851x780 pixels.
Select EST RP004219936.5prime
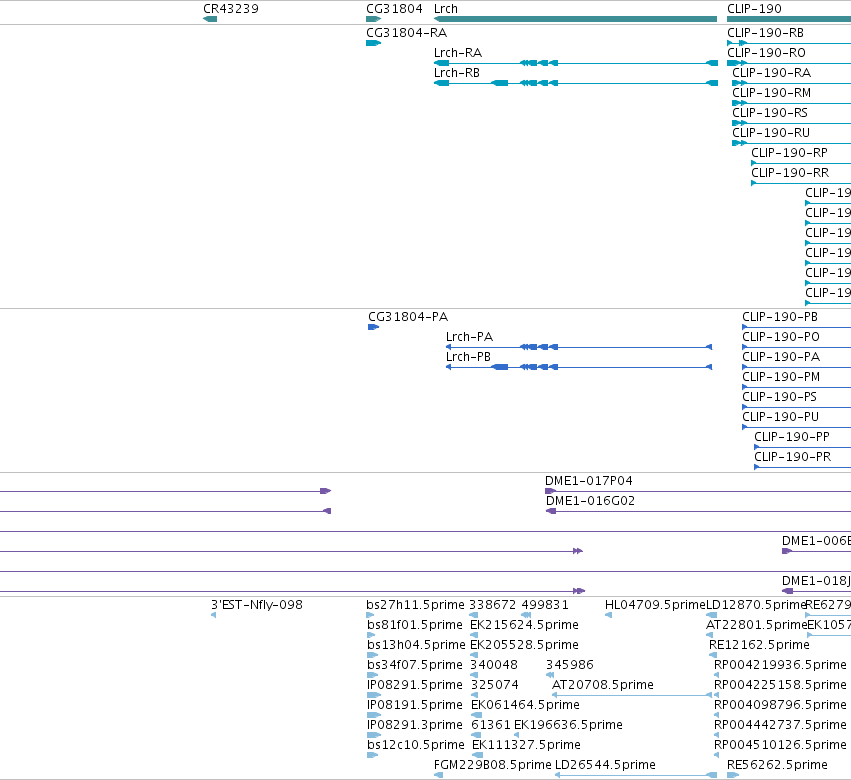[780, 665]
